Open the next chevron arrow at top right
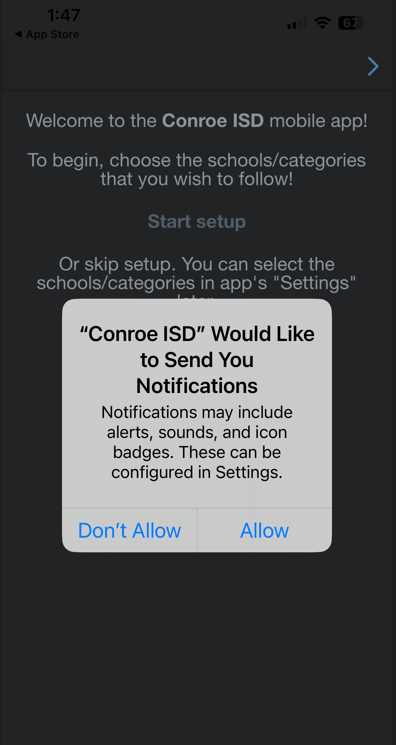Screen dimensions: 396x745 click(373, 67)
